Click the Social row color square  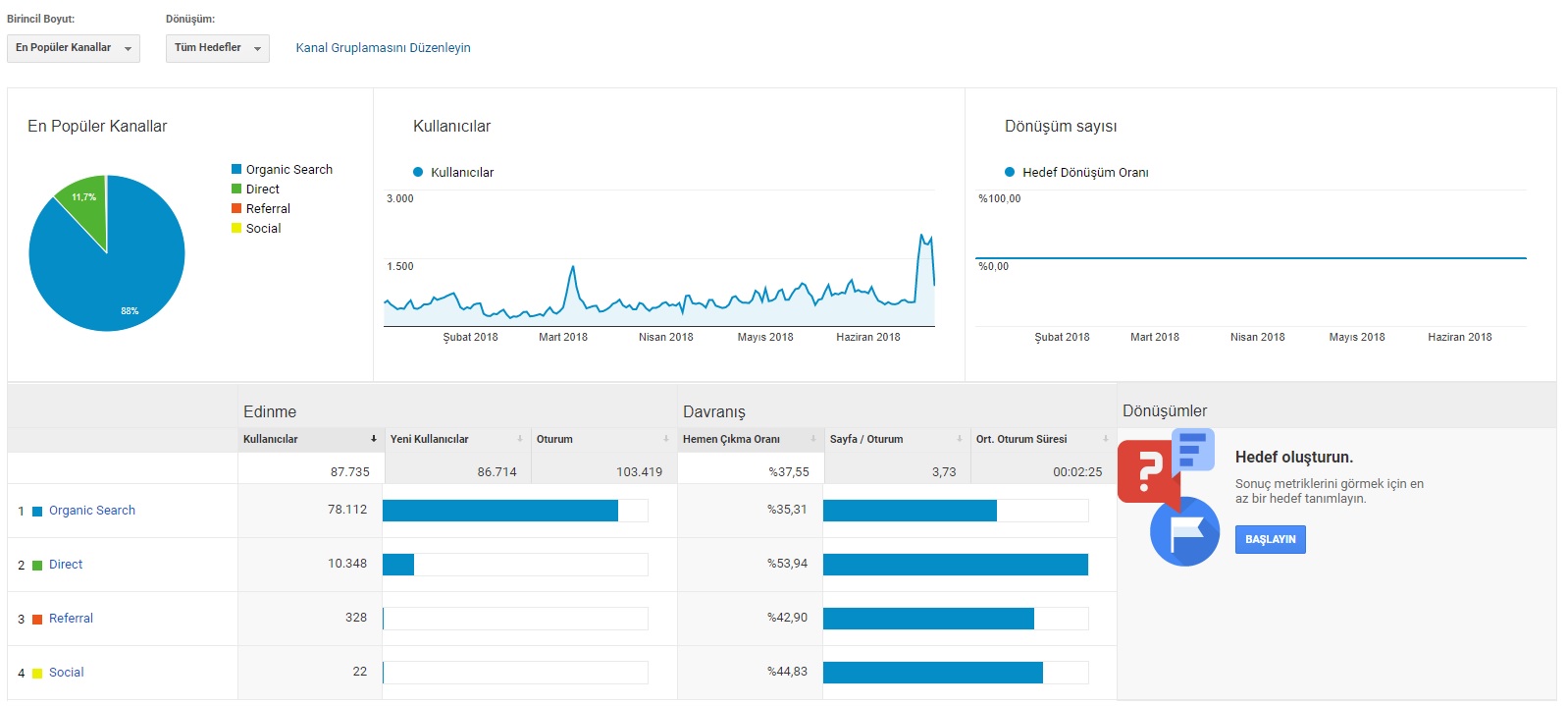pyautogui.click(x=37, y=674)
